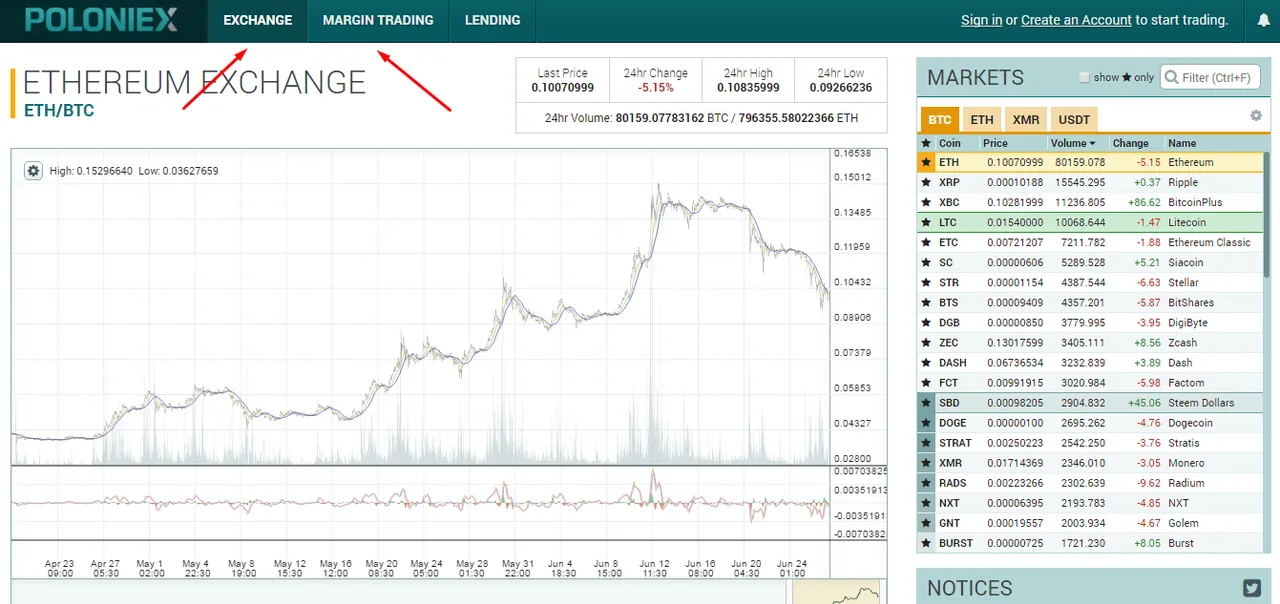Open Twitter icon in Notices panel
The width and height of the screenshot is (1280, 604).
[x=1252, y=588]
